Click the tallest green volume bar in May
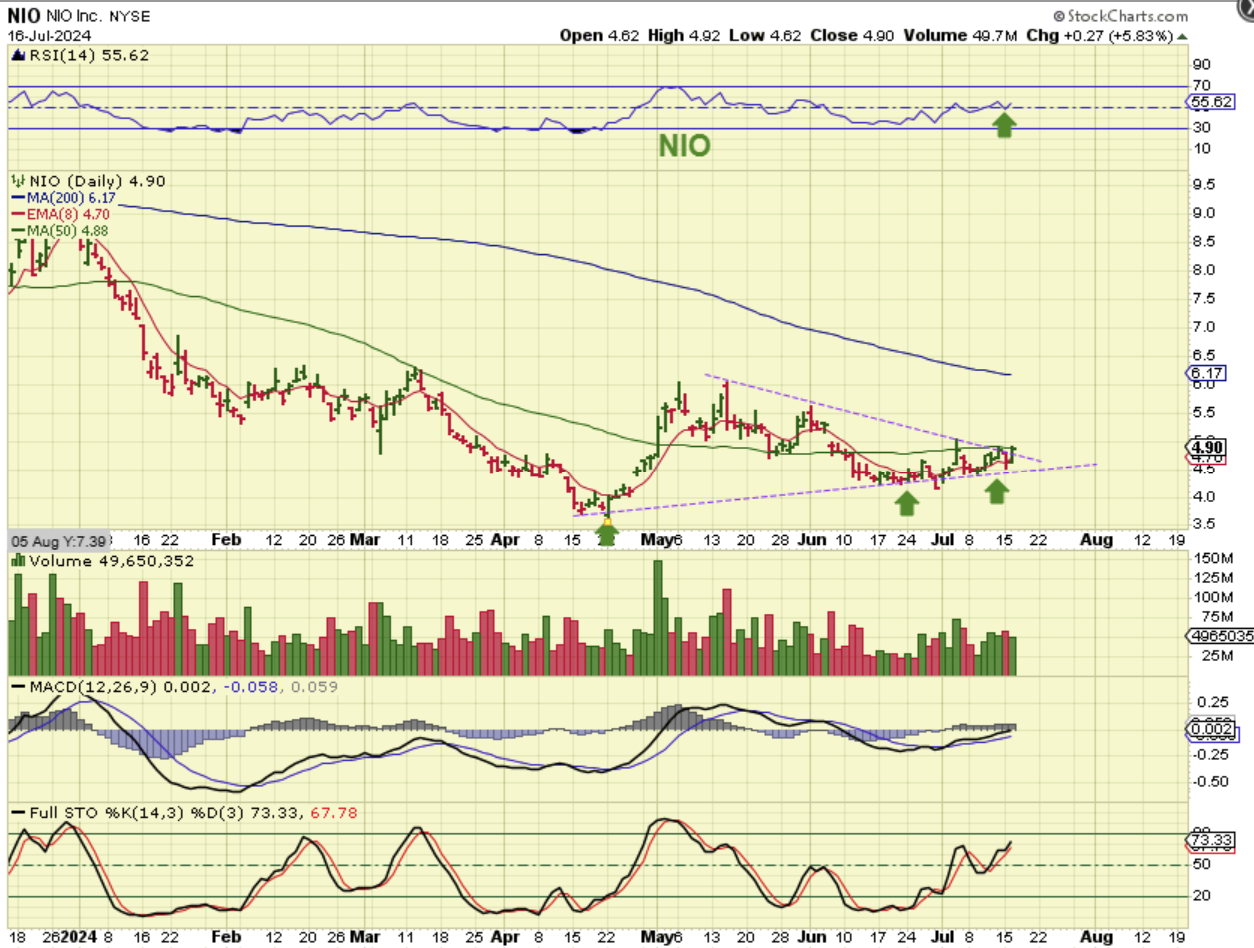 pyautogui.click(x=658, y=618)
